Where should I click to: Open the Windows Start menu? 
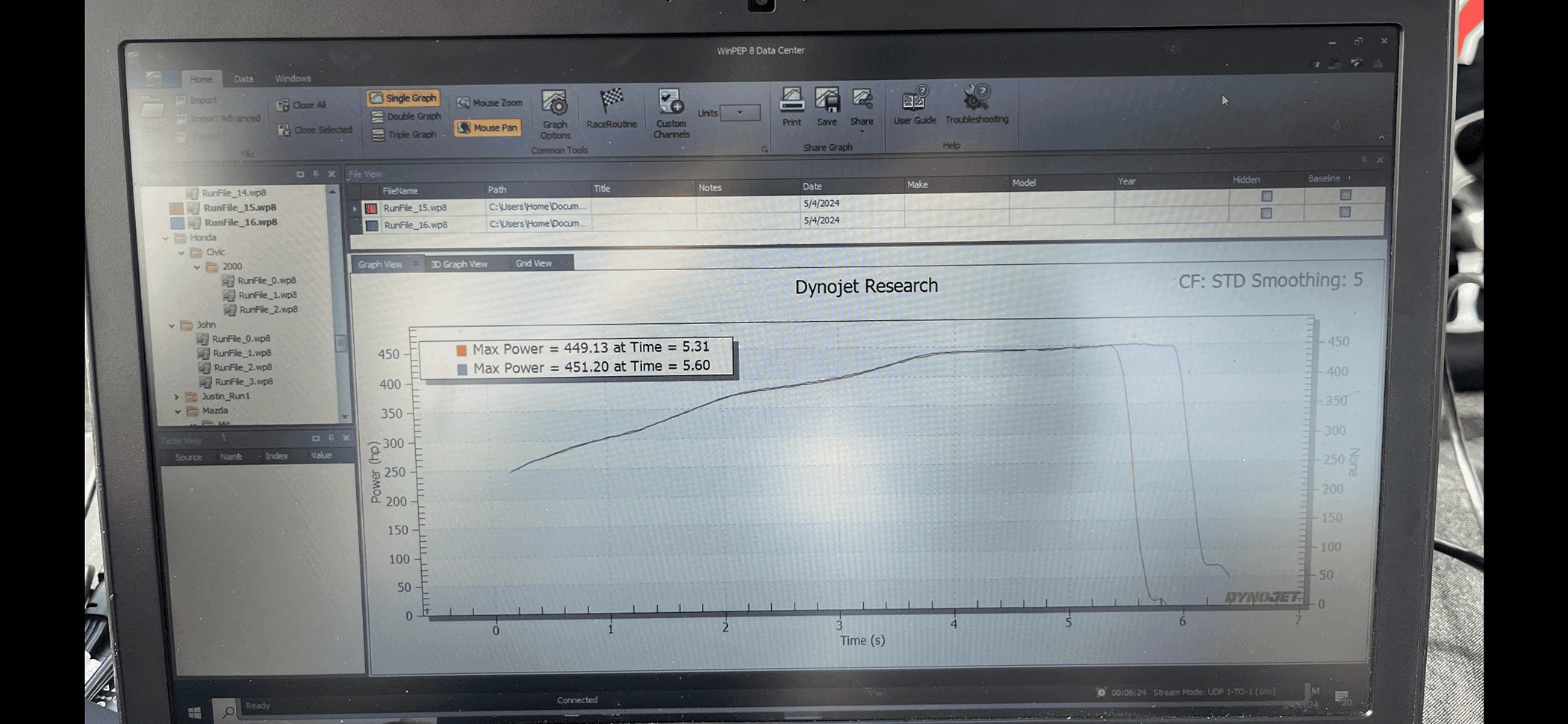click(194, 712)
